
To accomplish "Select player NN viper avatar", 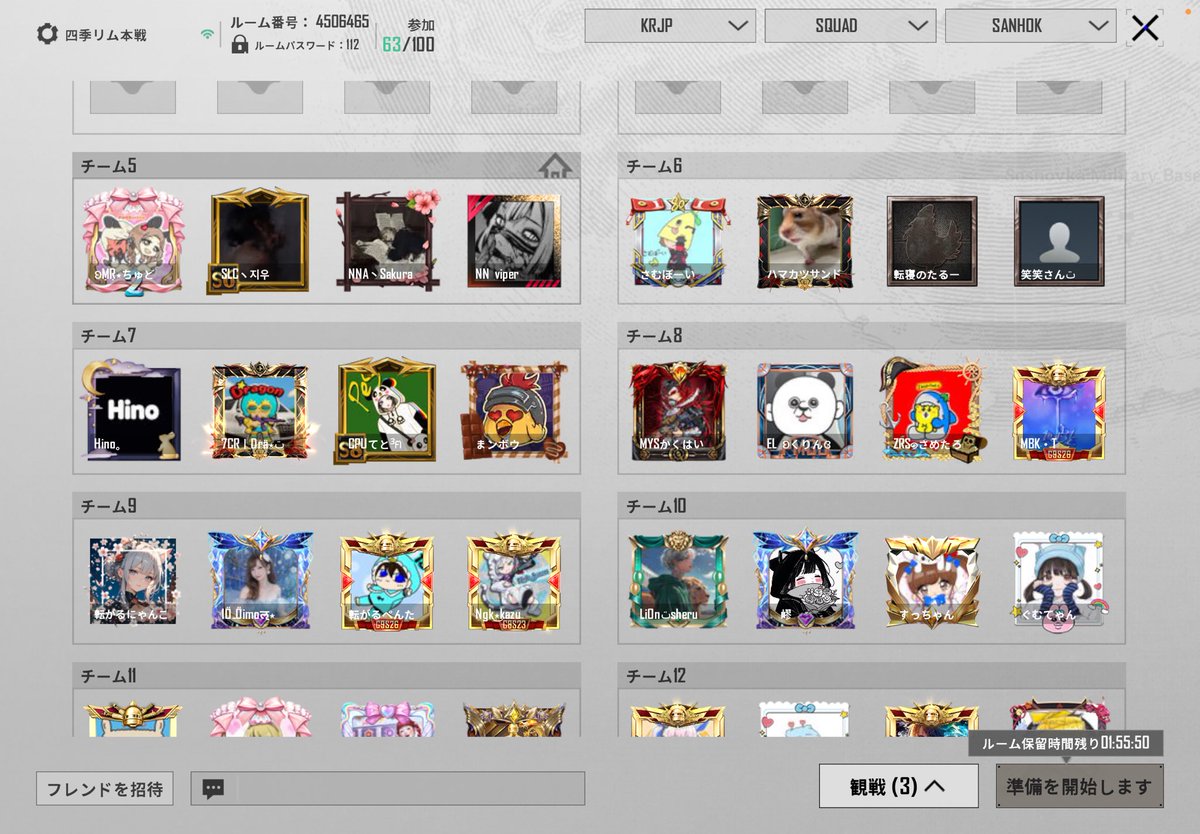I will point(514,241).
